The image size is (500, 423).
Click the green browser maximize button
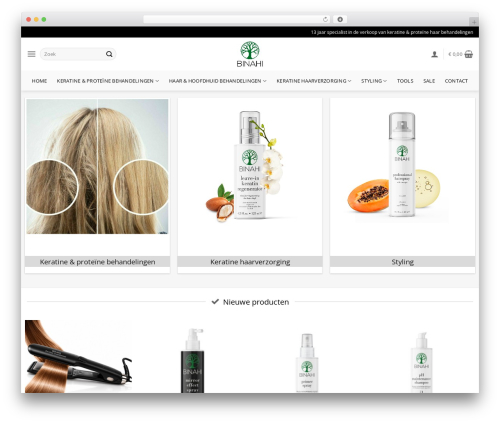pyautogui.click(x=44, y=20)
